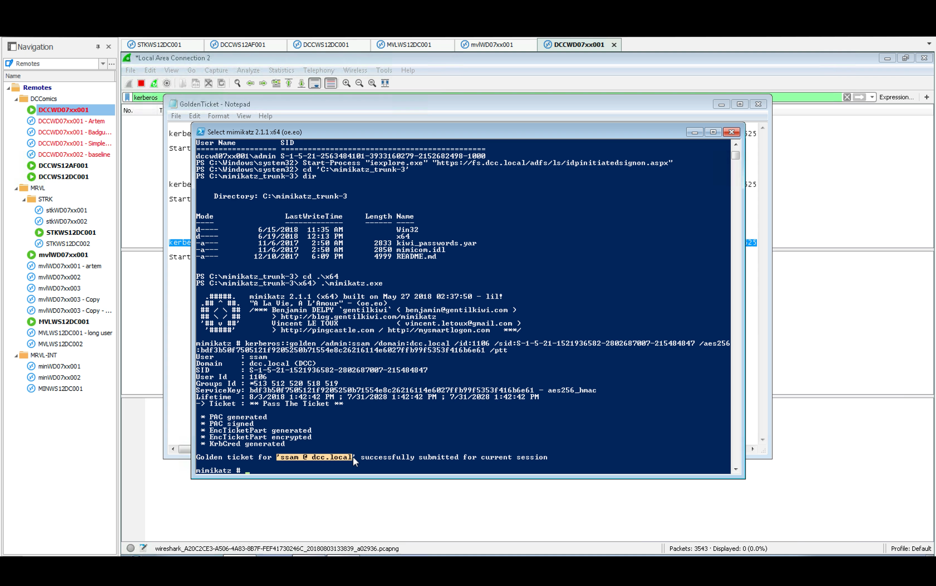Close the capture file icon in Wireshark toolbar
This screenshot has width=936, height=586.
point(208,84)
